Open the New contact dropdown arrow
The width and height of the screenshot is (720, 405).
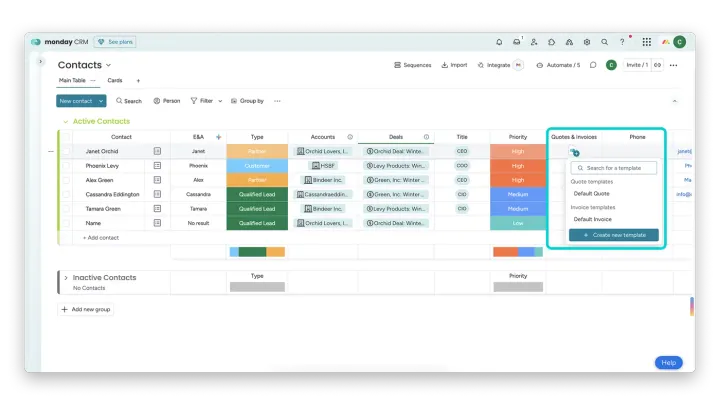(x=101, y=101)
